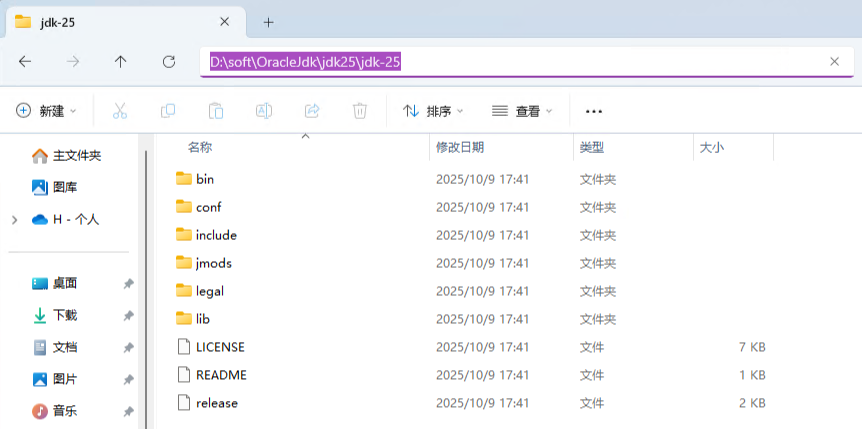Select the LICENSE file icon
862x429 pixels.
tap(184, 346)
